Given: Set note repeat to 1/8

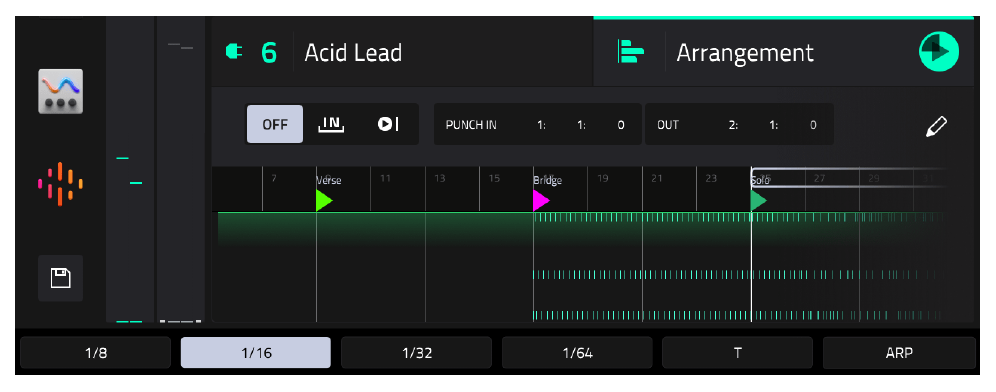Looking at the screenshot, I should 96,353.
